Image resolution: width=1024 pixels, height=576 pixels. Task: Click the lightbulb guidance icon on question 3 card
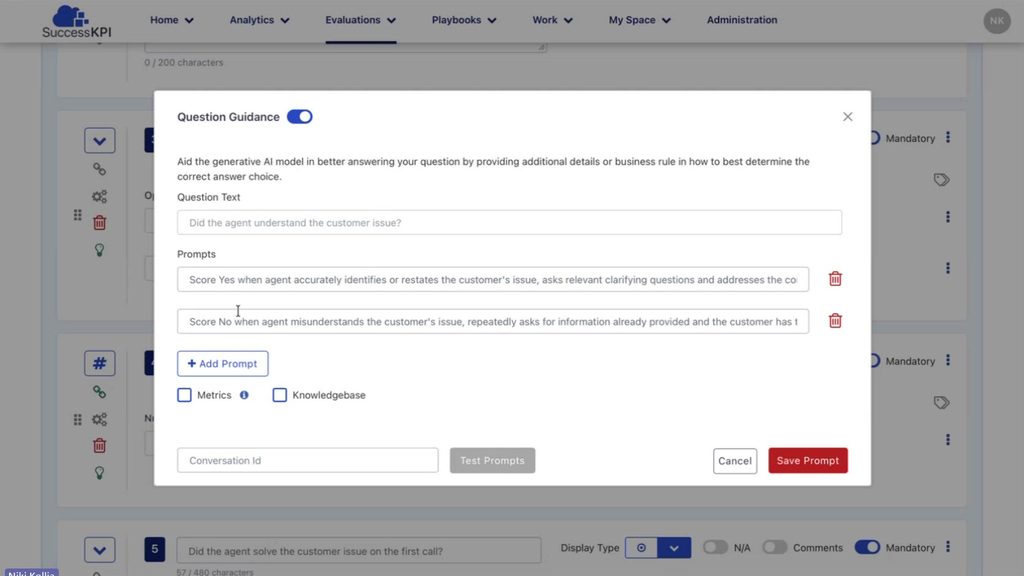(99, 249)
